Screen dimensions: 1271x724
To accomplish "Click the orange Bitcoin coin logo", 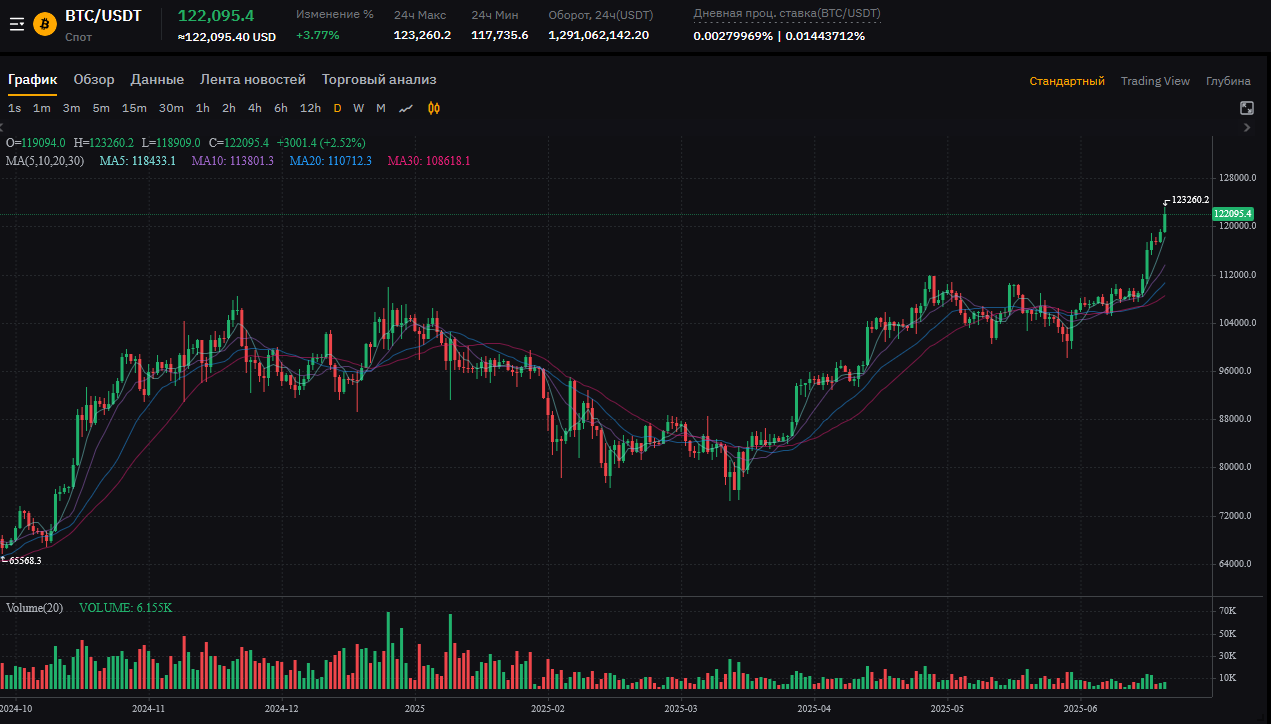I will pyautogui.click(x=45, y=24).
